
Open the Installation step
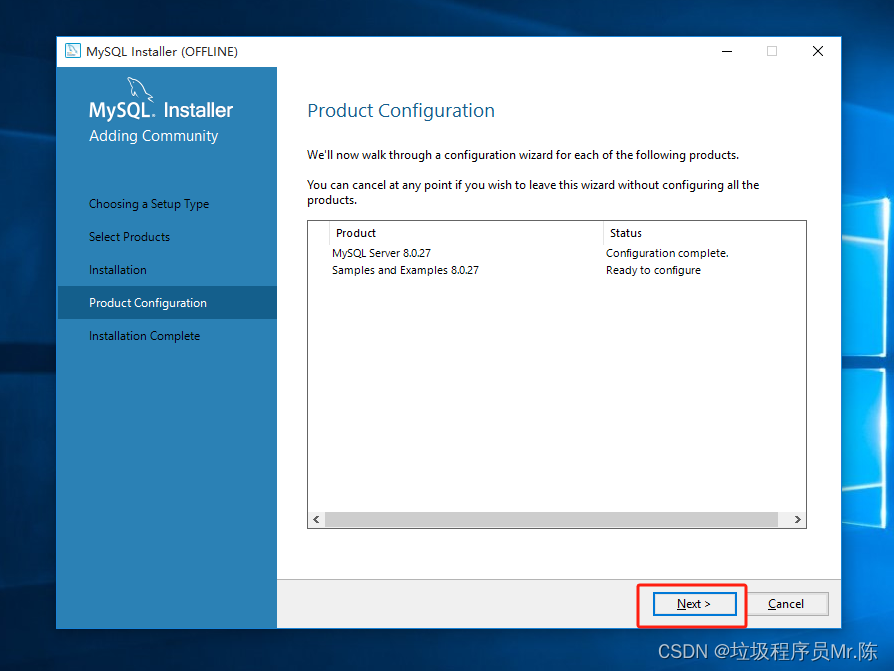(117, 270)
